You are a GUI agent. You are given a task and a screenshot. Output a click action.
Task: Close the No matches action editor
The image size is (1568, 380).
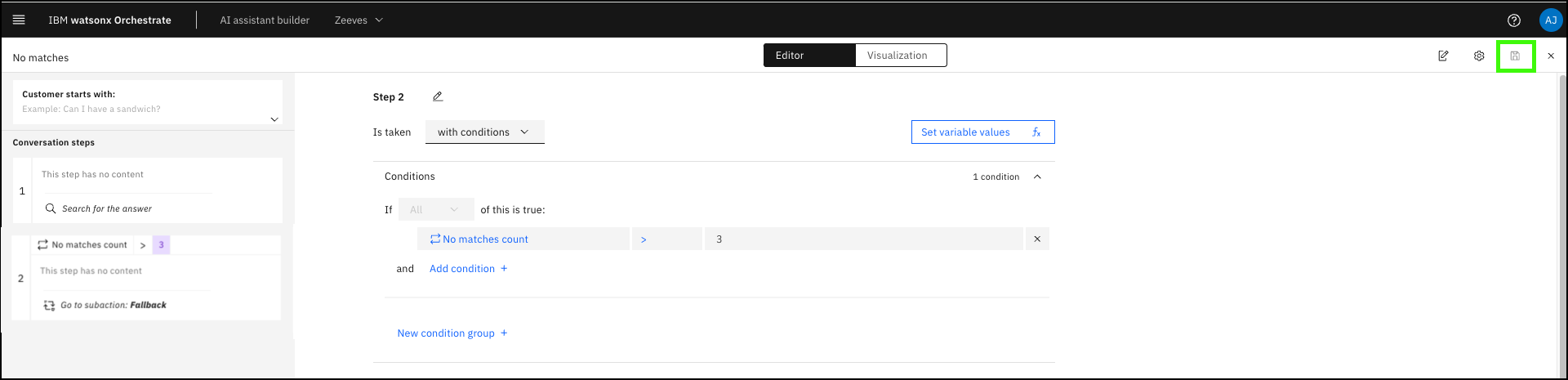click(1551, 56)
